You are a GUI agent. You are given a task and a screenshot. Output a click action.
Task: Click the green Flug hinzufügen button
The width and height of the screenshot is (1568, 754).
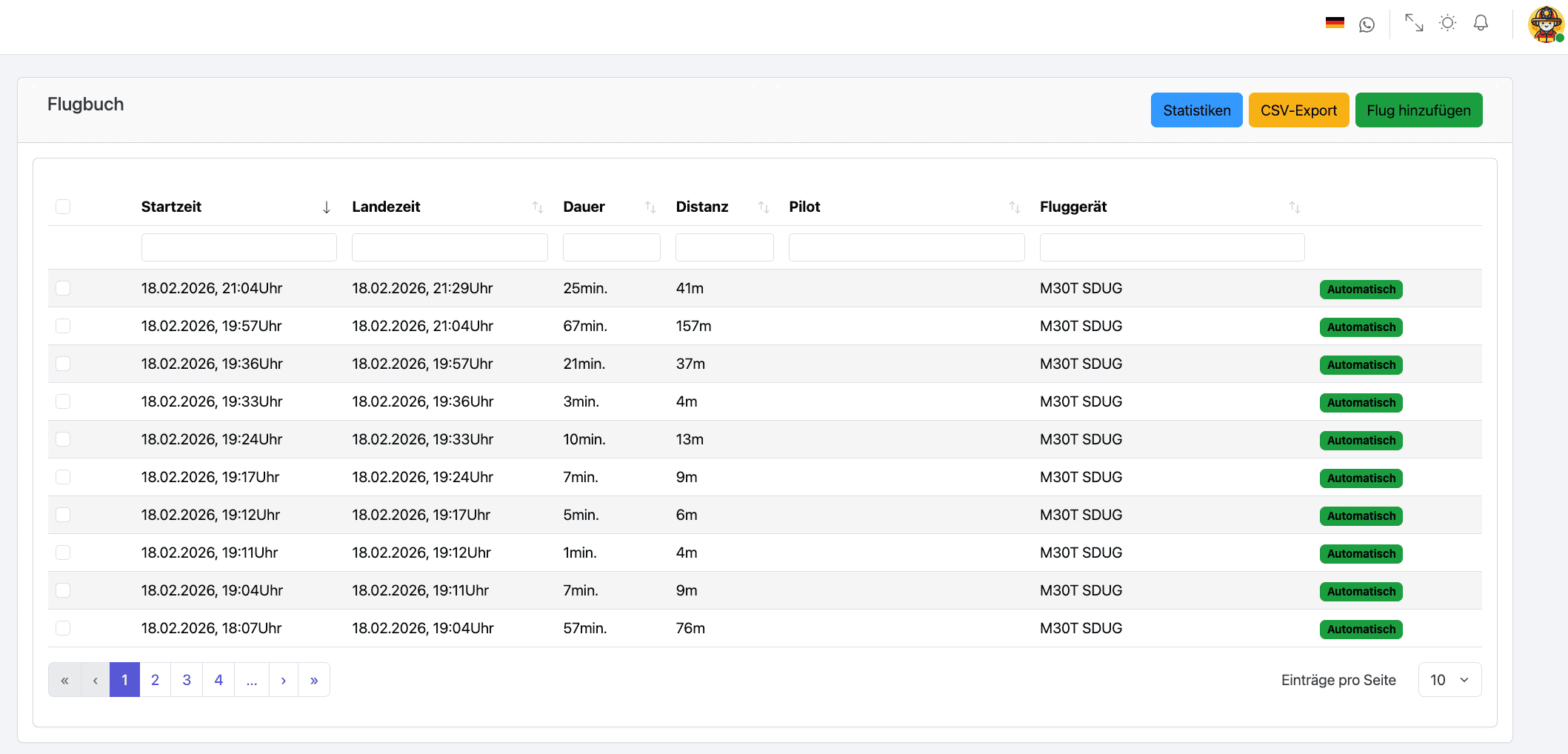(x=1418, y=110)
